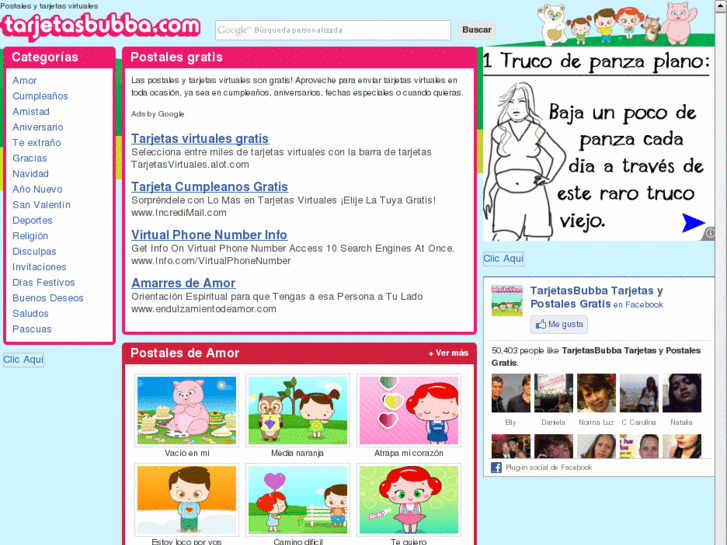The width and height of the screenshot is (727, 545).
Task: Open Daniela's Facebook profile picture
Action: tap(554, 393)
